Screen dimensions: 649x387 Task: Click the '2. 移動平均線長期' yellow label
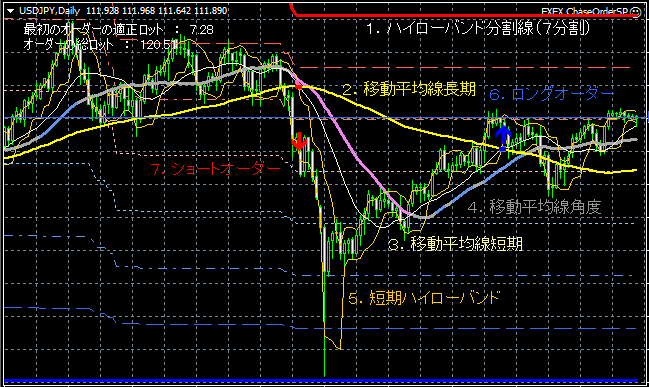(x=409, y=89)
